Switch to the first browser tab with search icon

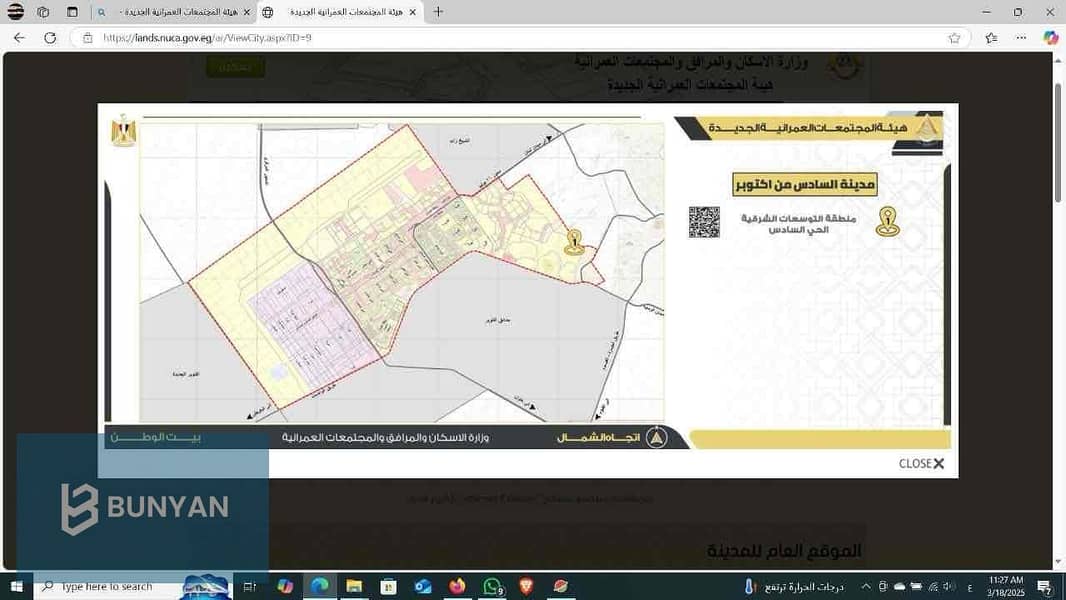[173, 12]
